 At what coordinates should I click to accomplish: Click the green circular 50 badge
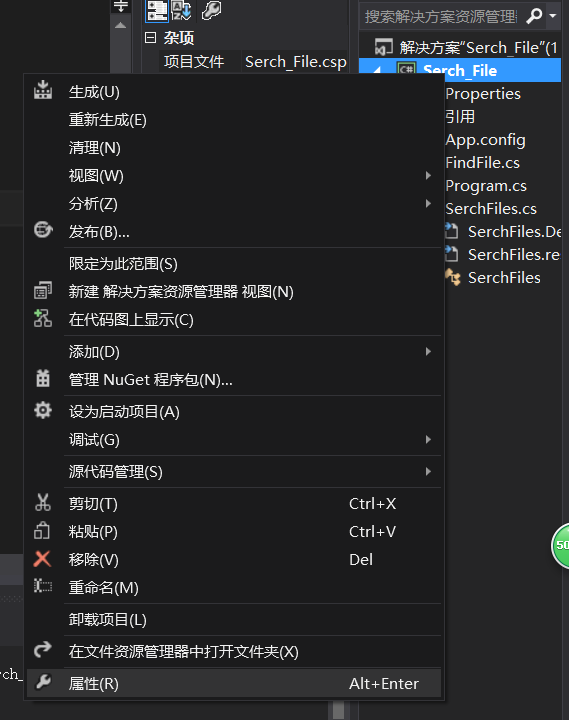tap(560, 546)
